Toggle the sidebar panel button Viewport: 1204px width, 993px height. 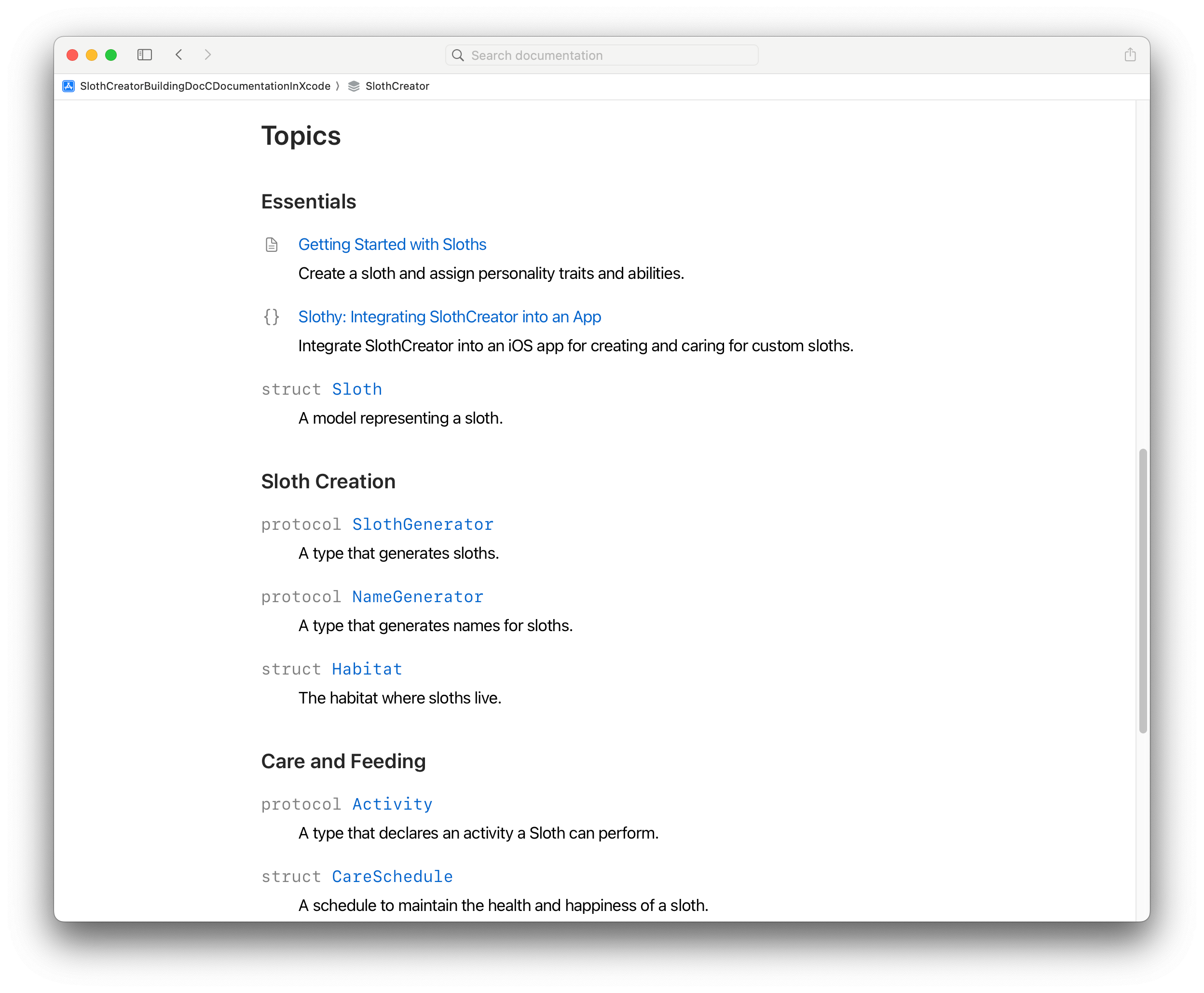tap(145, 55)
